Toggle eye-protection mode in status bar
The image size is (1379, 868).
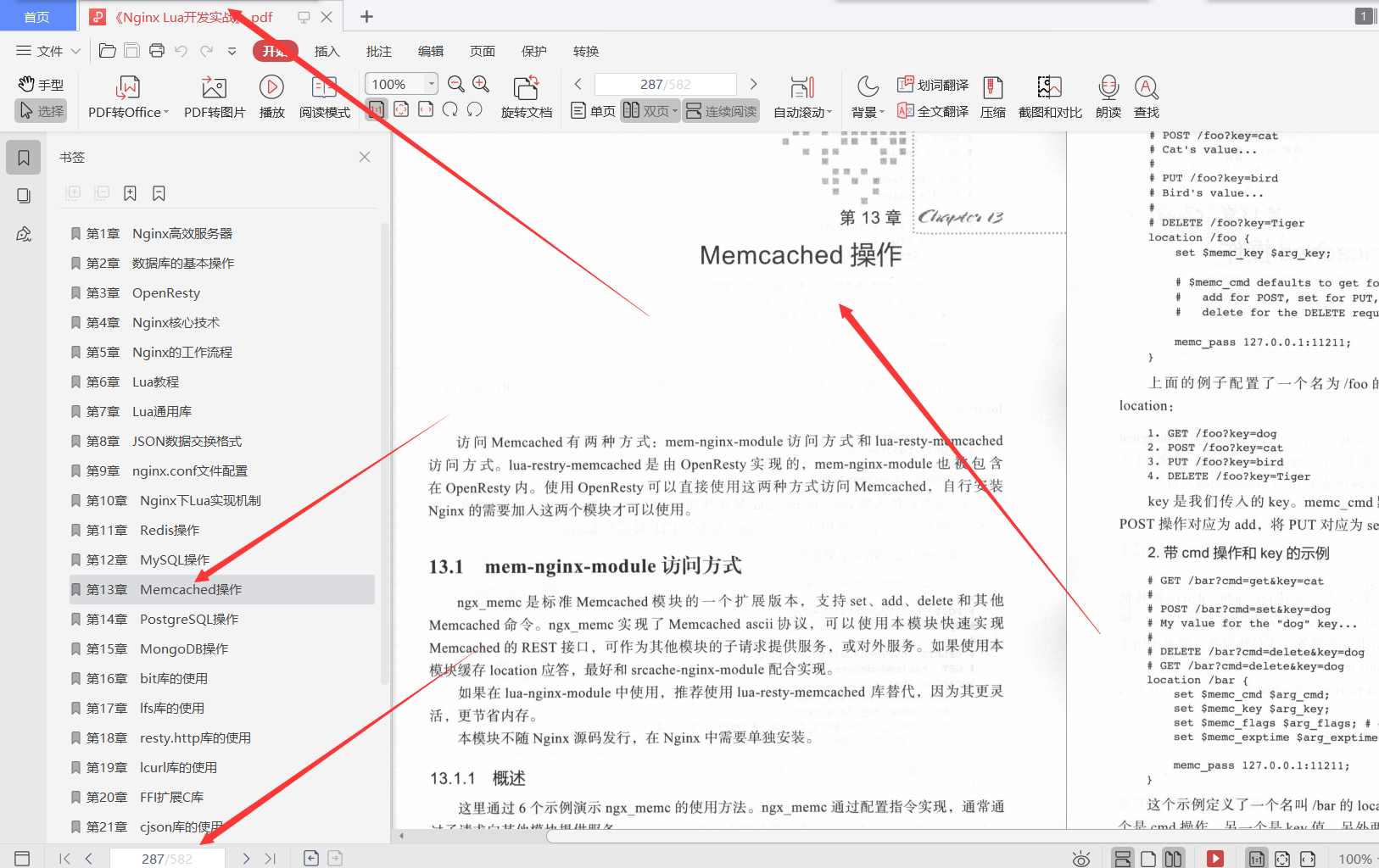[x=1080, y=858]
